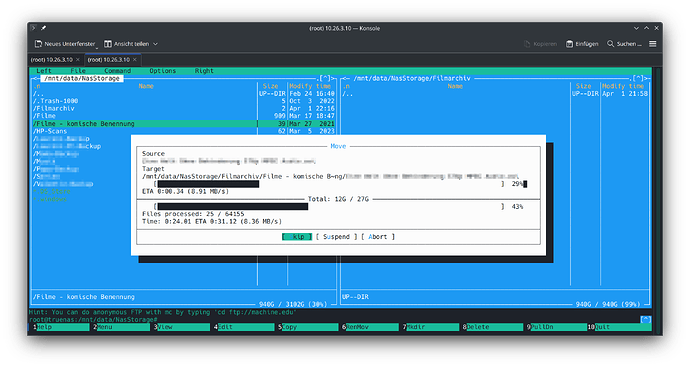Close the first 10.26.3.10 tab

pos(78,59)
